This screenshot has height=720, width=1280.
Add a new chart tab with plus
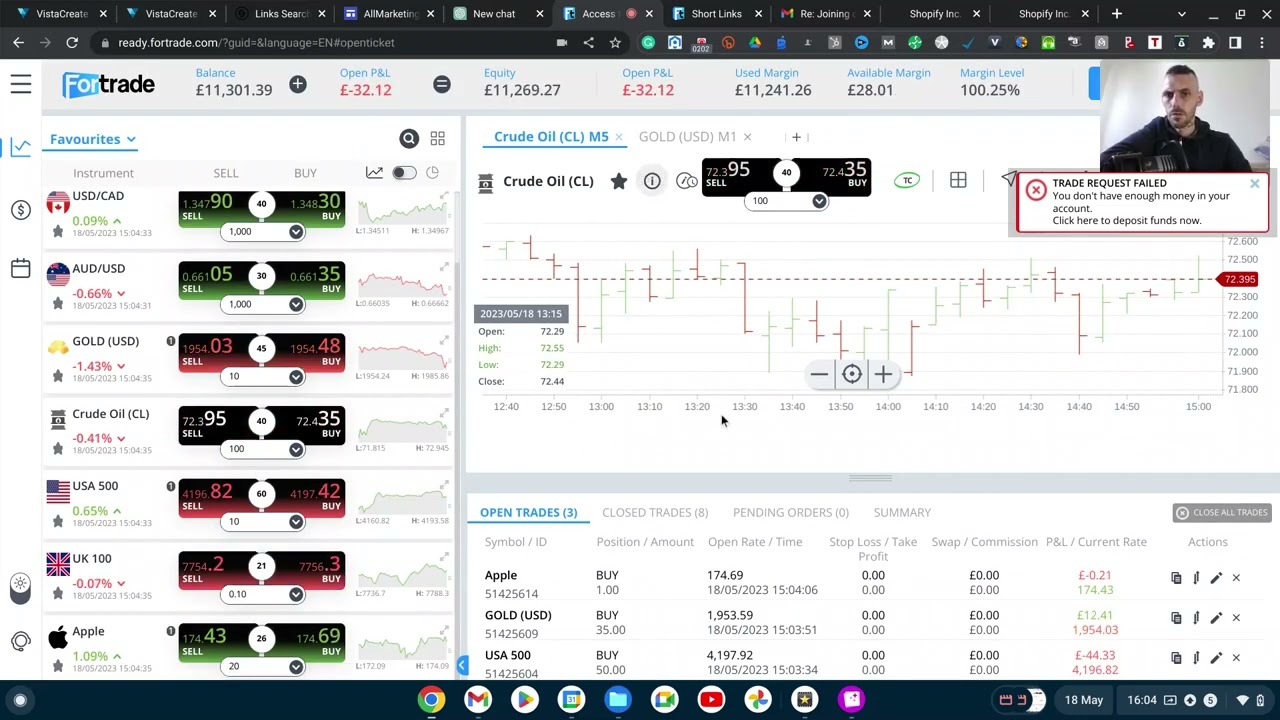pos(796,137)
